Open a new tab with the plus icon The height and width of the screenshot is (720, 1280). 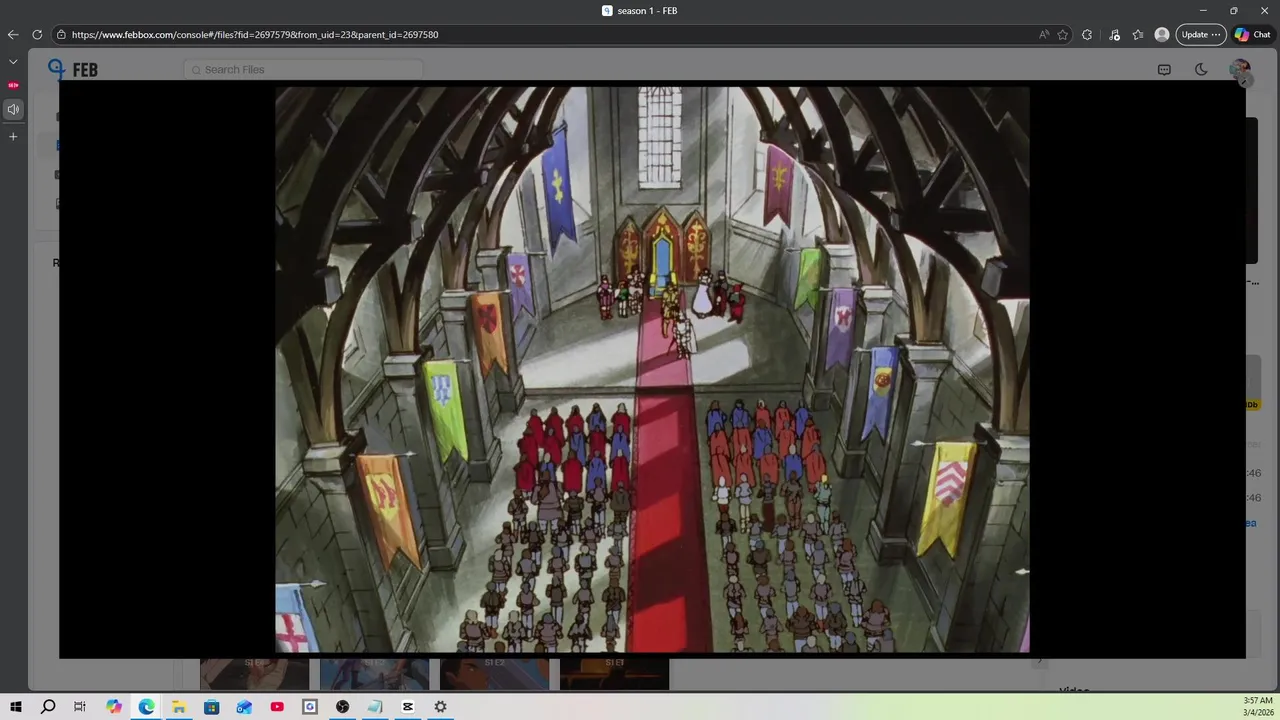tap(13, 136)
